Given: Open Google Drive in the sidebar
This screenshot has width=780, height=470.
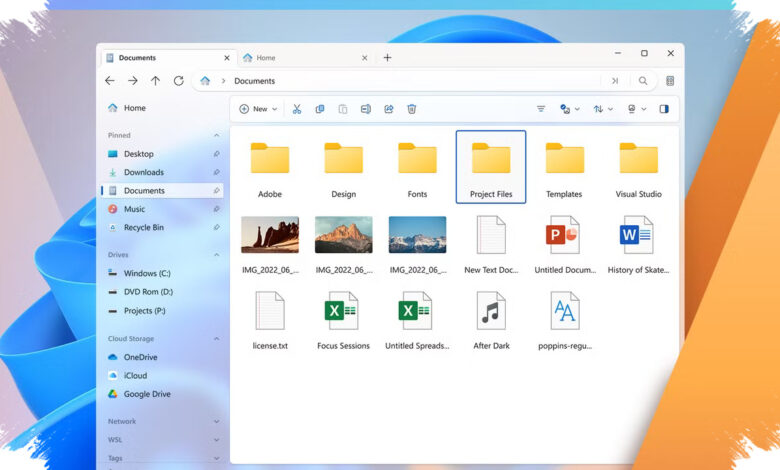Looking at the screenshot, I should coord(162,394).
